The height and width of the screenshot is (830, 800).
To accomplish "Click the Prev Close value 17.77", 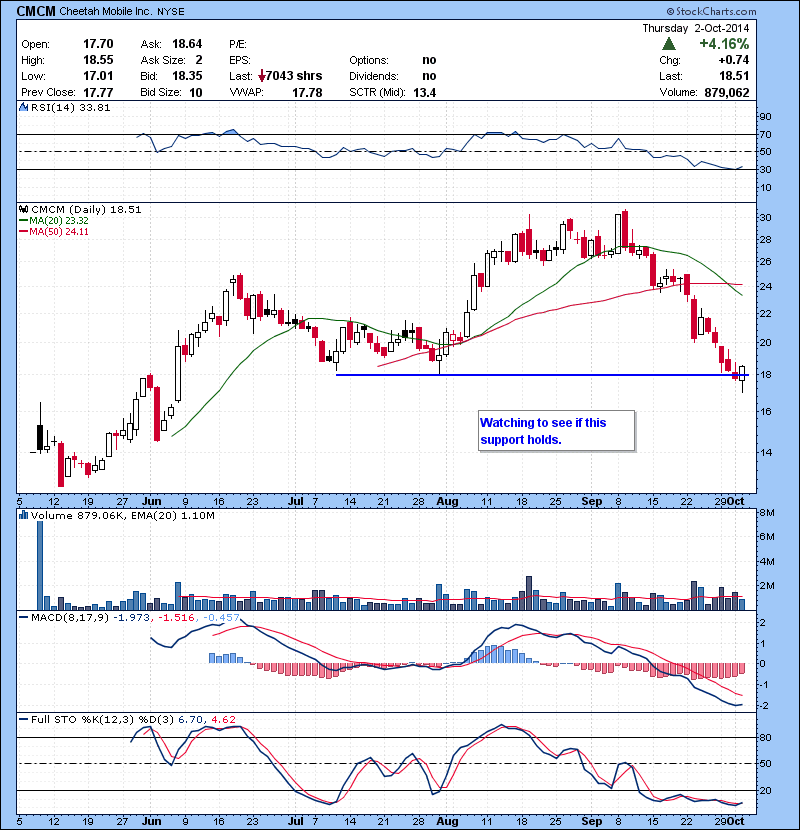I will [98, 93].
